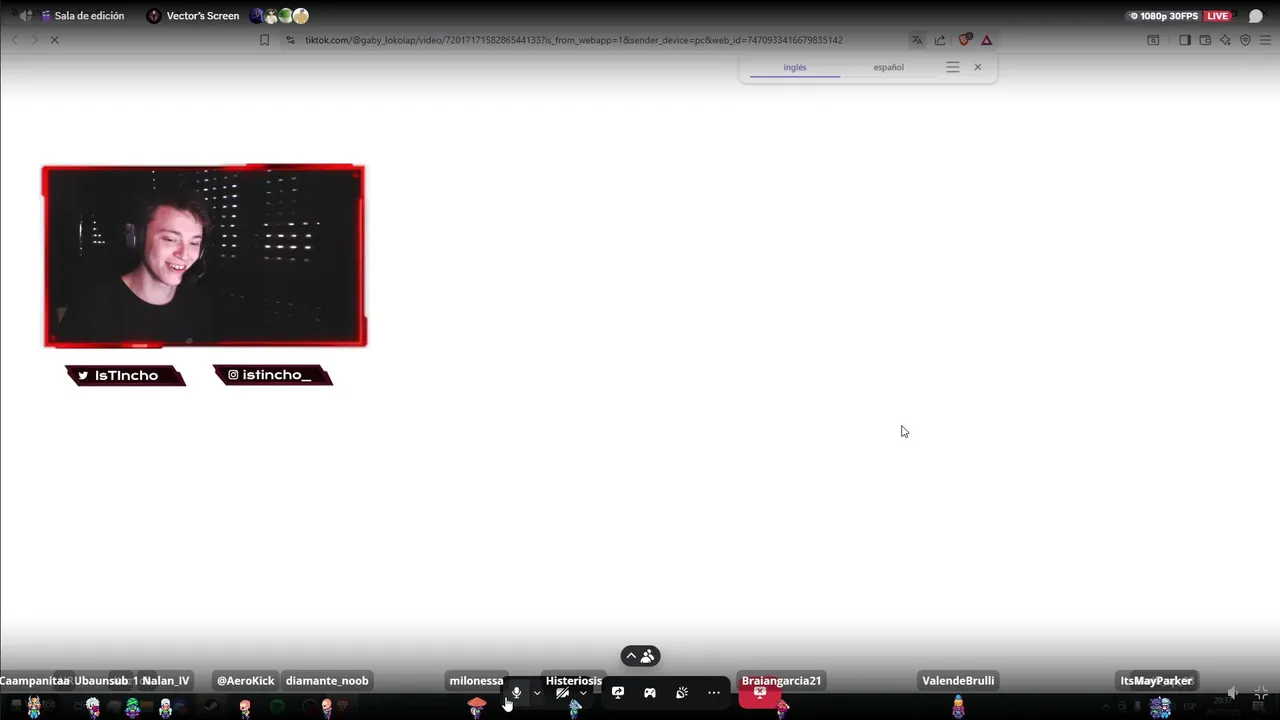This screenshot has height=720, width=1280.
Task: Open the chat bubble icon at top right
Action: 1256,16
